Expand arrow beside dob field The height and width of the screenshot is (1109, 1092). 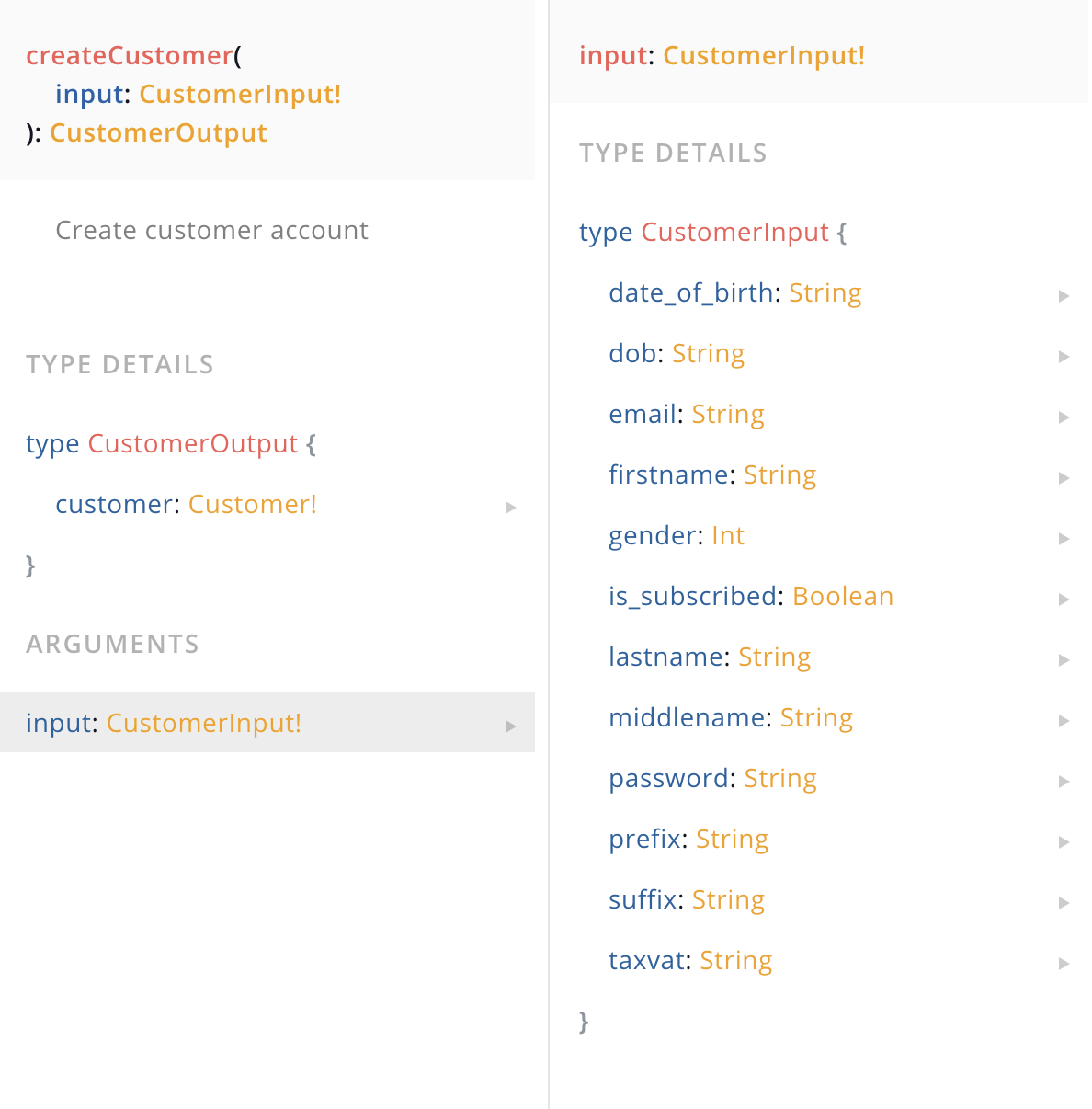[x=1064, y=357]
